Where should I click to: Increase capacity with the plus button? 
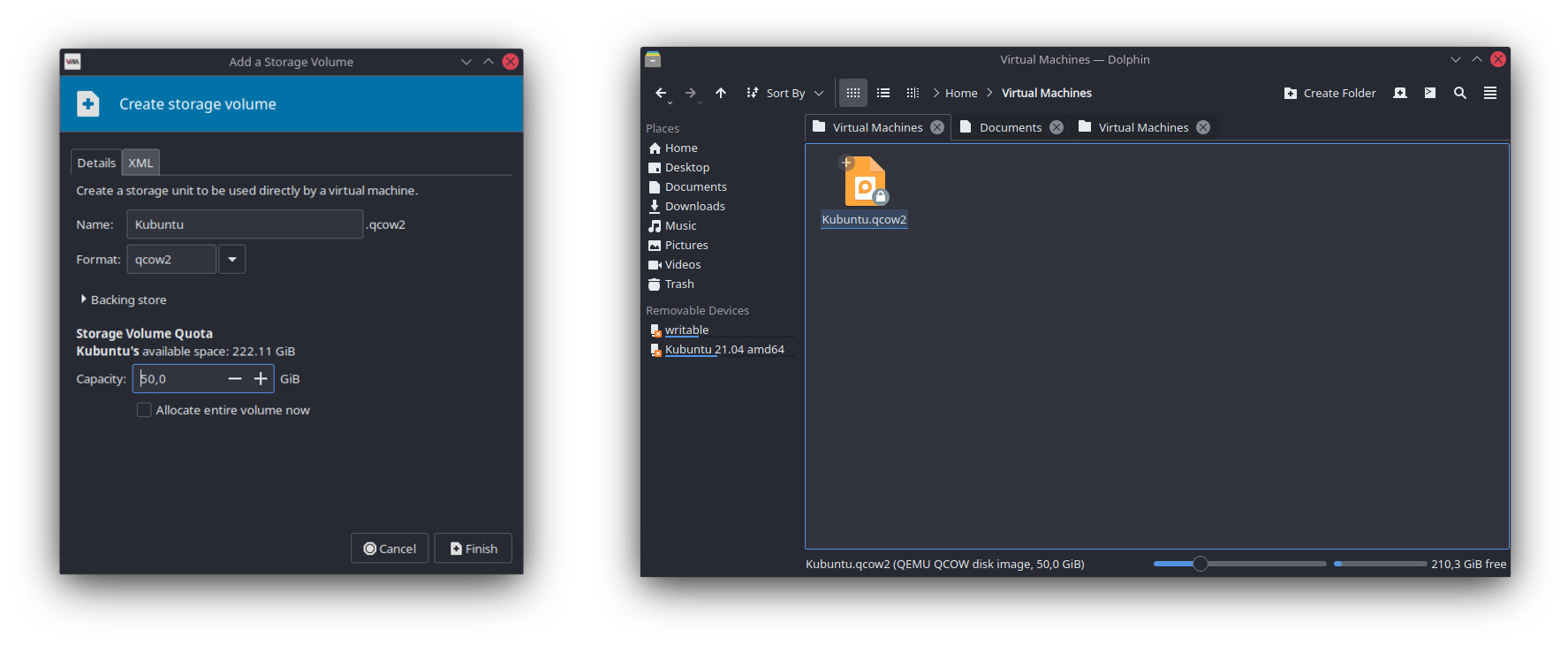261,379
